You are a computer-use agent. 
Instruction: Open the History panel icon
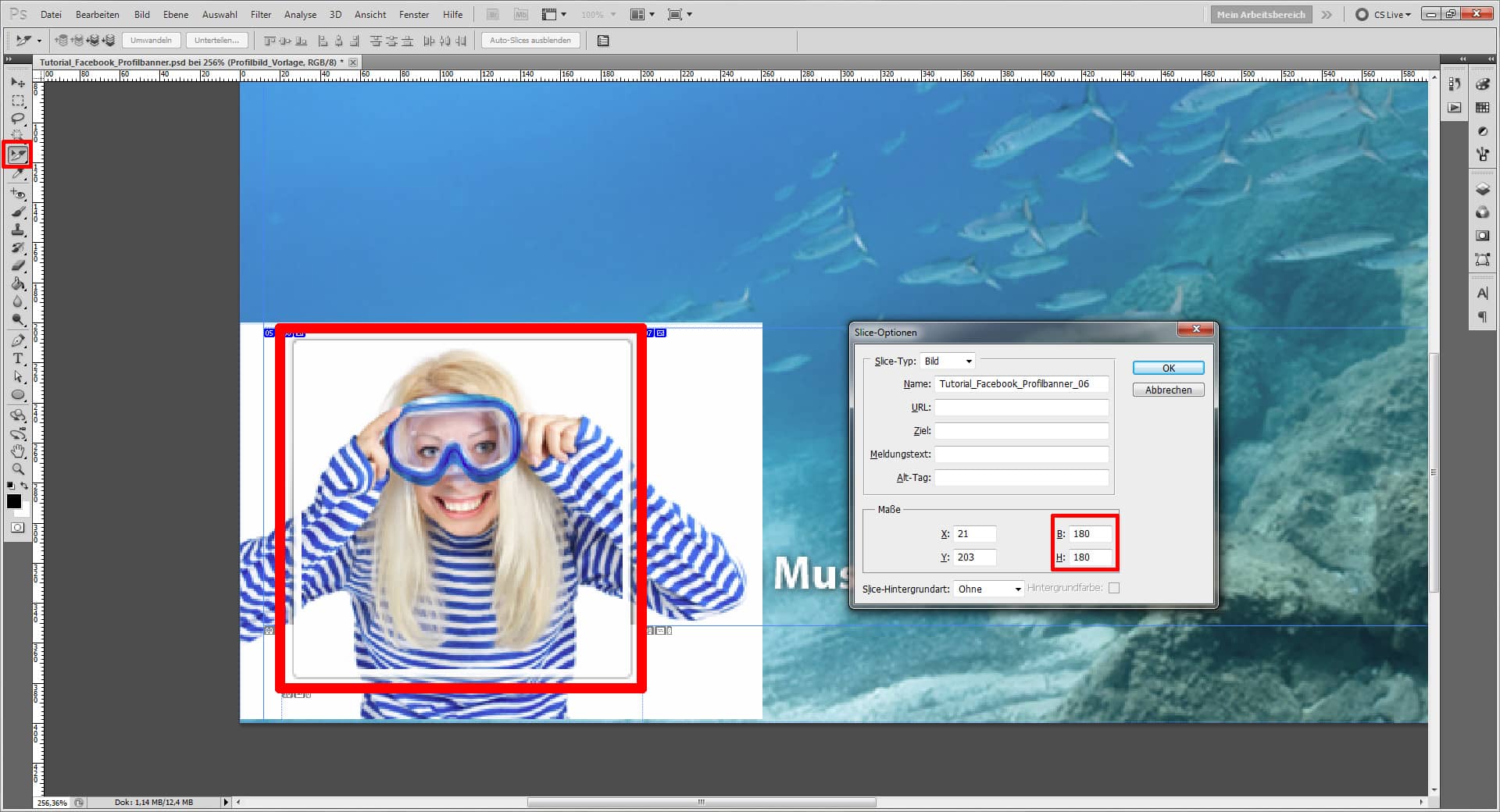click(1455, 86)
